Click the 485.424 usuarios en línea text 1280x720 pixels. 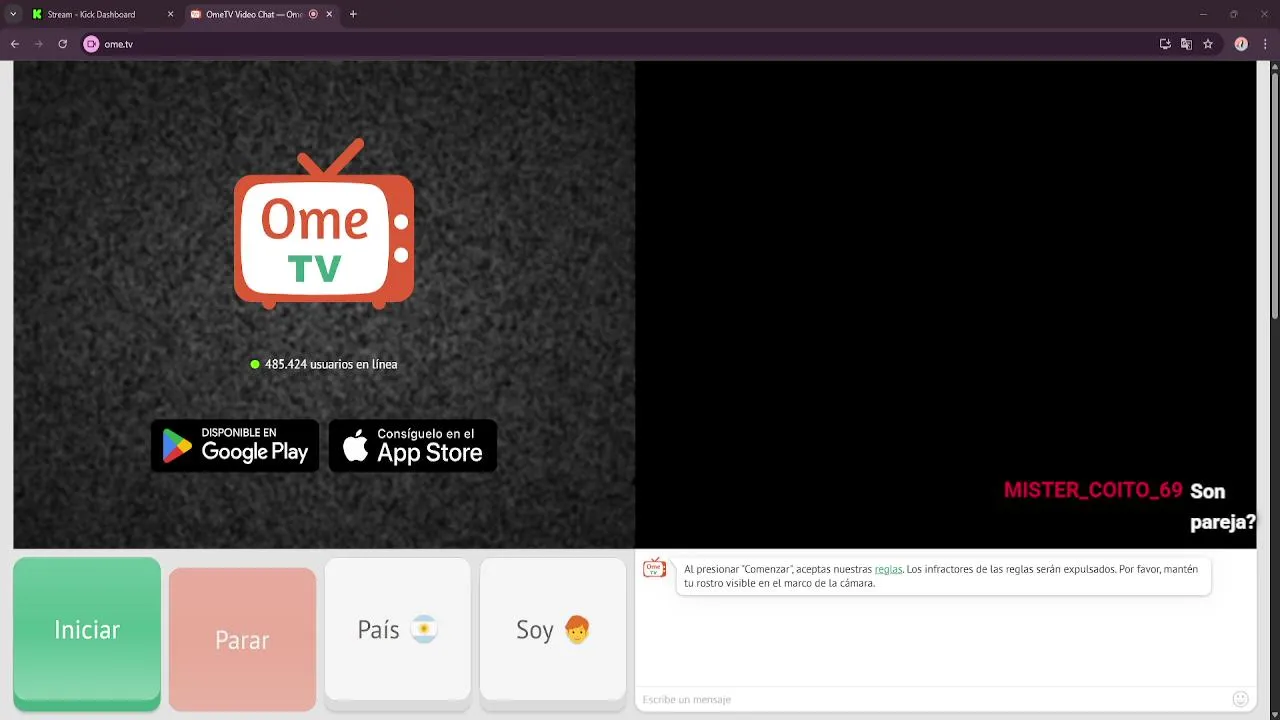coord(331,364)
